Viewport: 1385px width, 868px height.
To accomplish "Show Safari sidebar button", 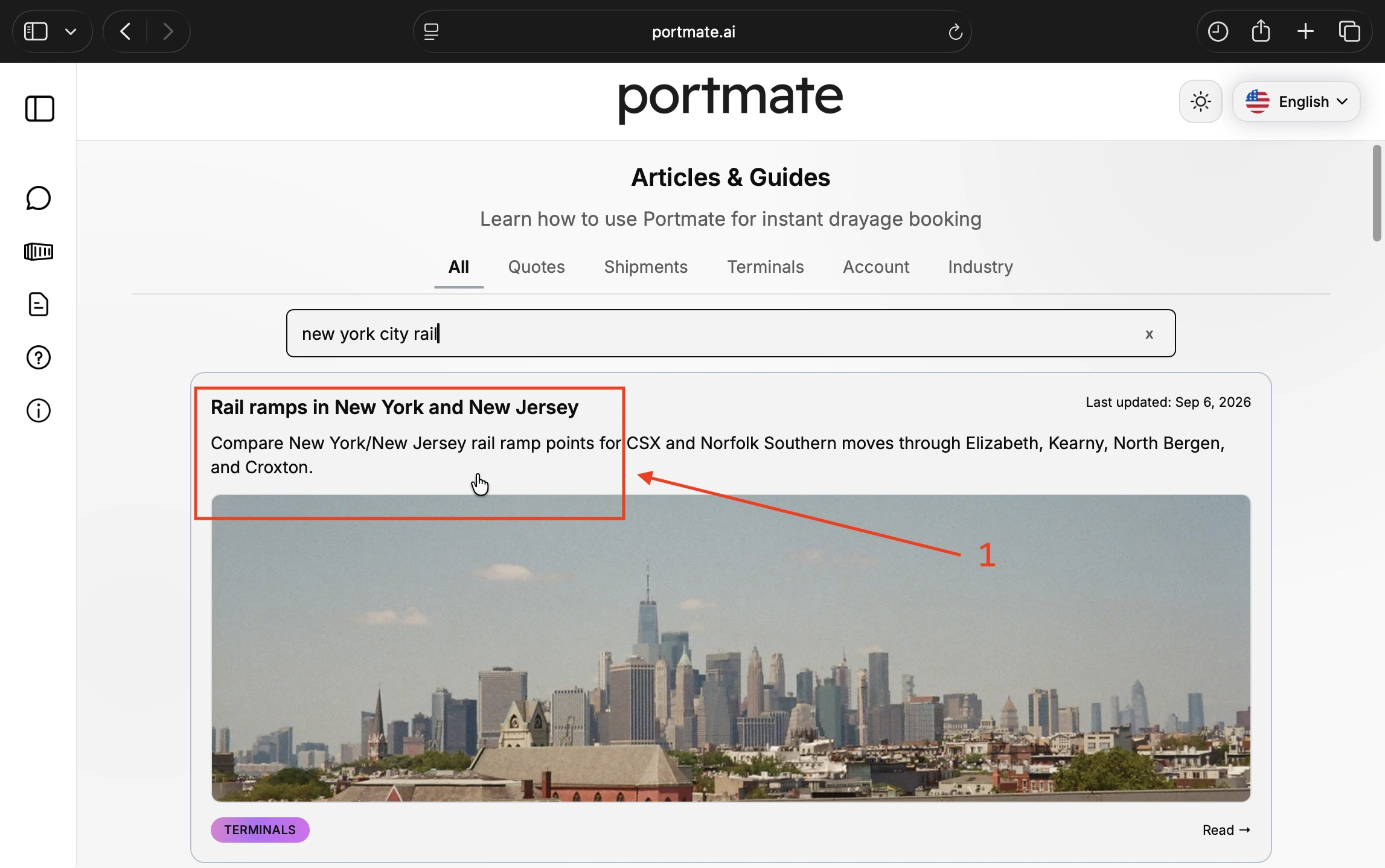I will point(36,31).
